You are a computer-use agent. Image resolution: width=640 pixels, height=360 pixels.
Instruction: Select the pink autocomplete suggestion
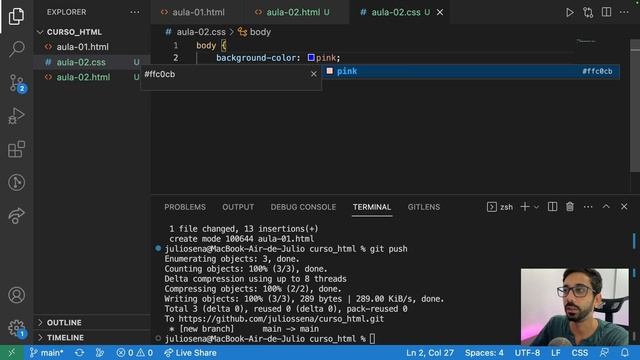coord(471,71)
